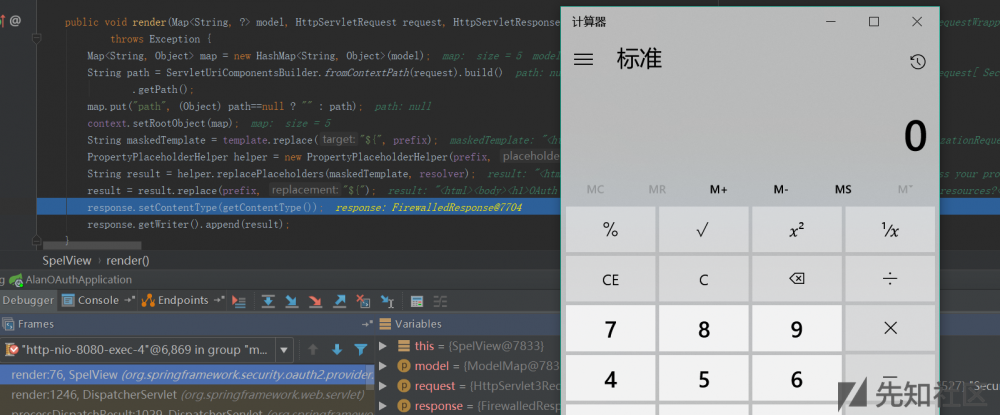This screenshot has width=1000, height=415.
Task: Click the red Force Step Into icon
Action: click(315, 301)
